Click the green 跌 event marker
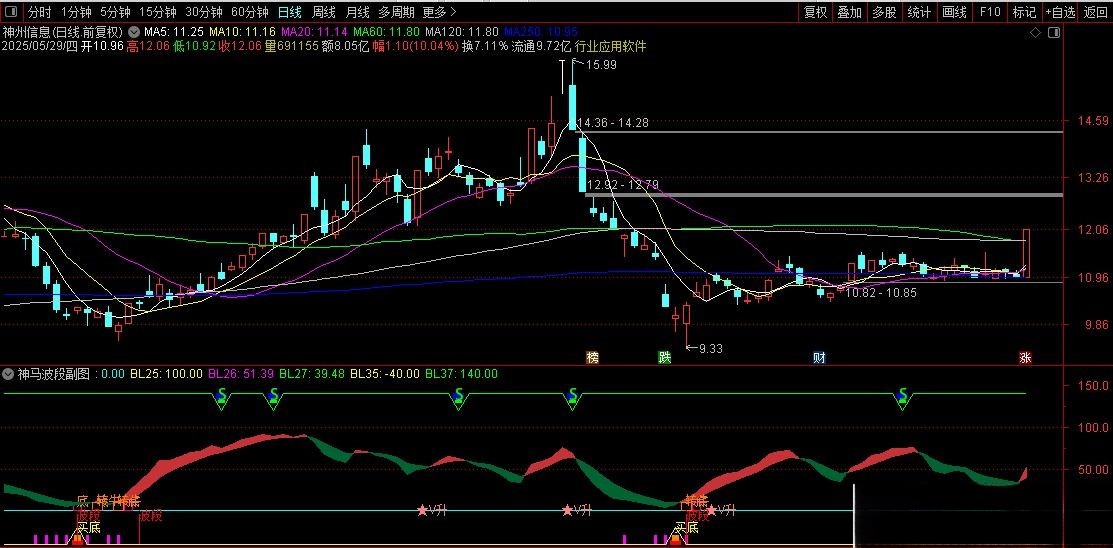Viewport: 1113px width, 548px height. pos(664,357)
